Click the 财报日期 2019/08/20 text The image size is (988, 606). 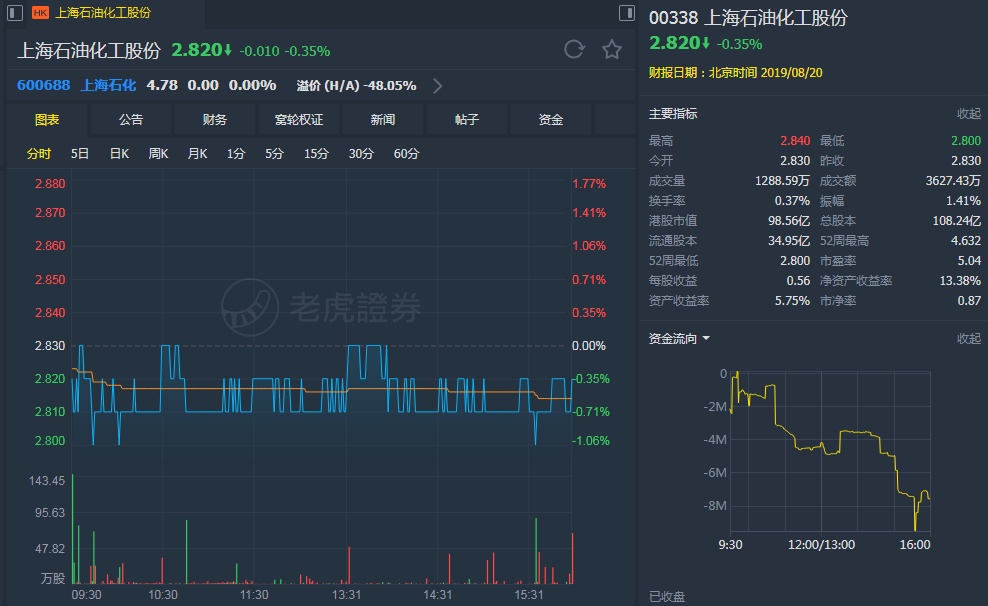coord(735,72)
